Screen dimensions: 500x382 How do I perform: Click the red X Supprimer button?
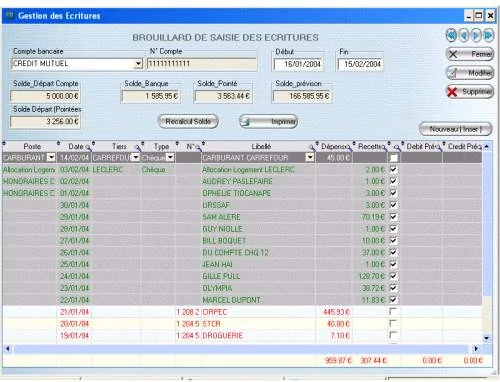[x=470, y=91]
